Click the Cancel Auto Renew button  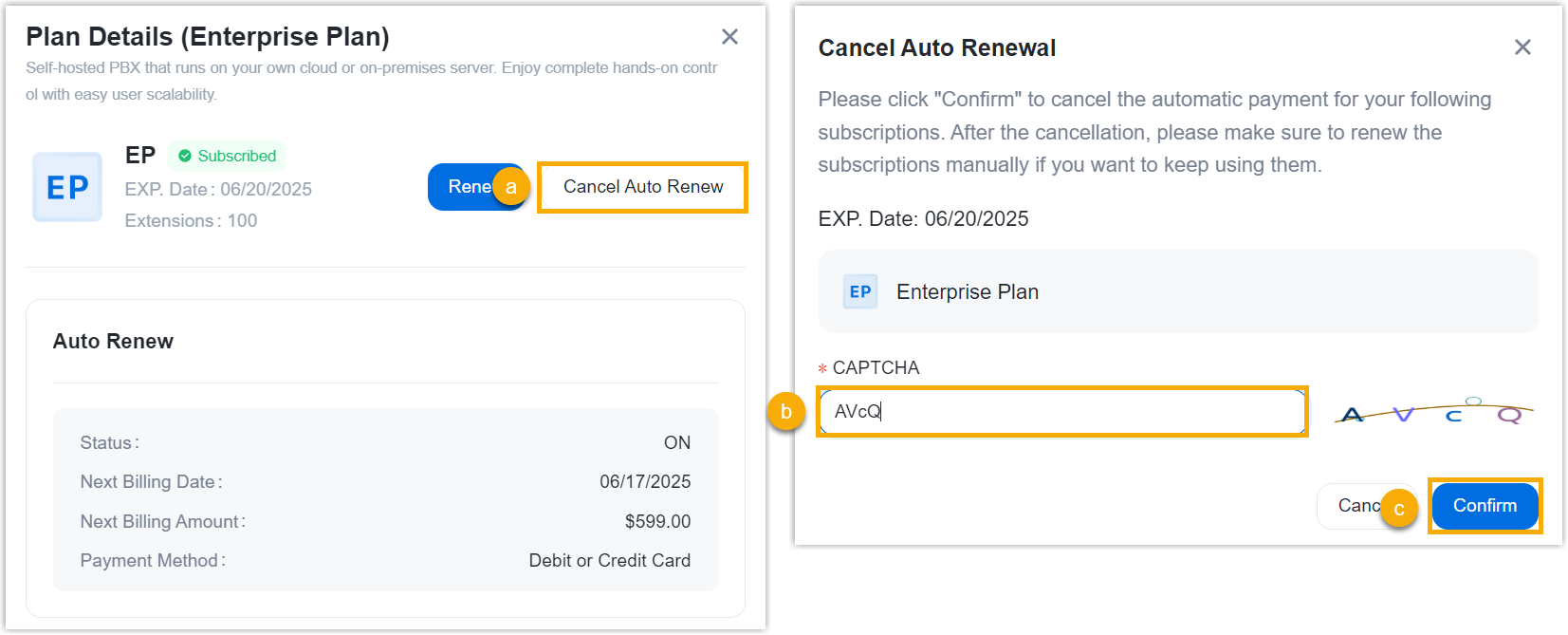(x=643, y=187)
